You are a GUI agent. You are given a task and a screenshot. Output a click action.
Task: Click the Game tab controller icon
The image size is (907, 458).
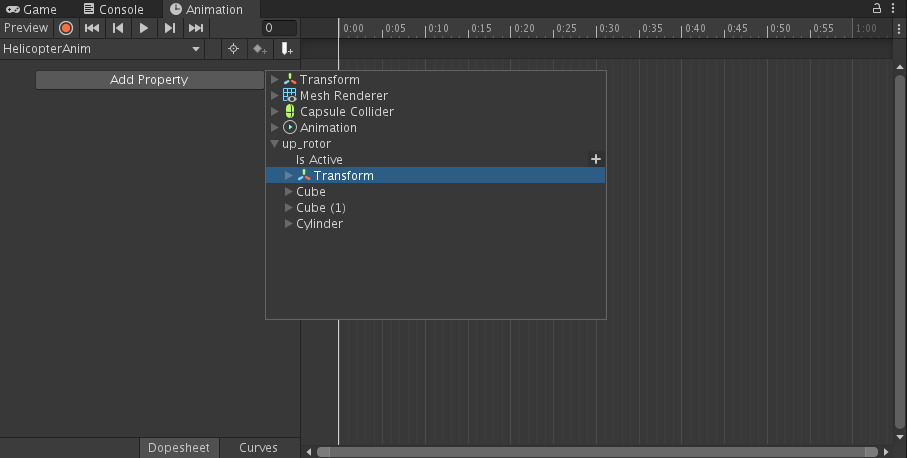click(x=13, y=9)
